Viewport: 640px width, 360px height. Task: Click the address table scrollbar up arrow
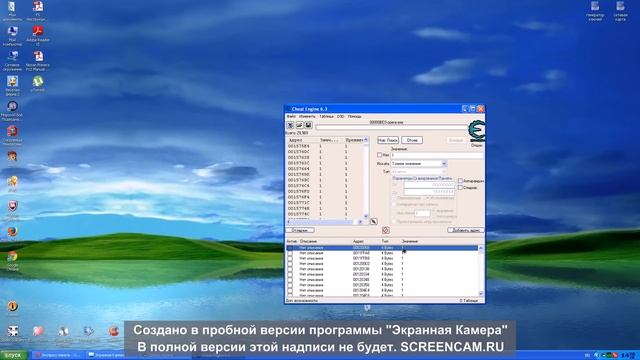481,247
